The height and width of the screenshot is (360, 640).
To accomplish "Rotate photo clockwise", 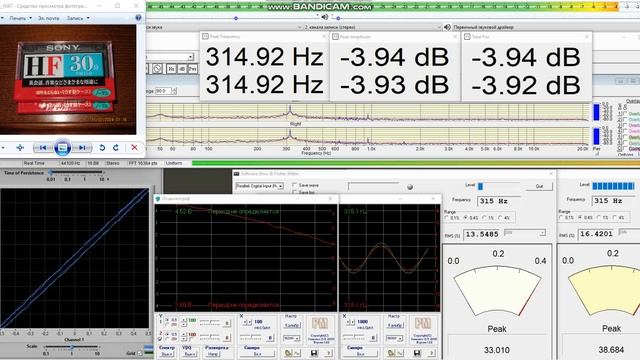I will [116, 148].
